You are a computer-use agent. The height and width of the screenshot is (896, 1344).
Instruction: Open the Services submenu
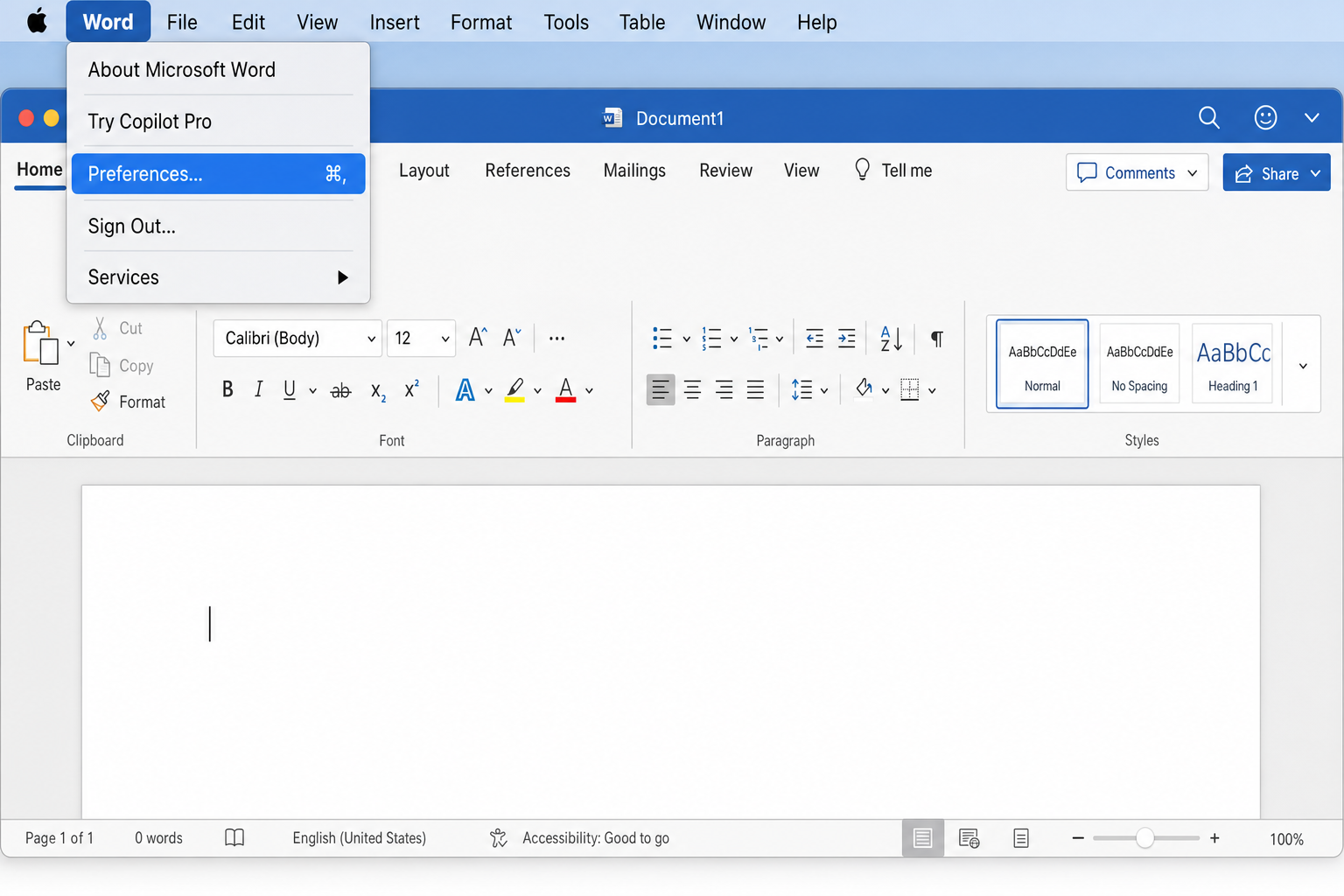coord(219,276)
